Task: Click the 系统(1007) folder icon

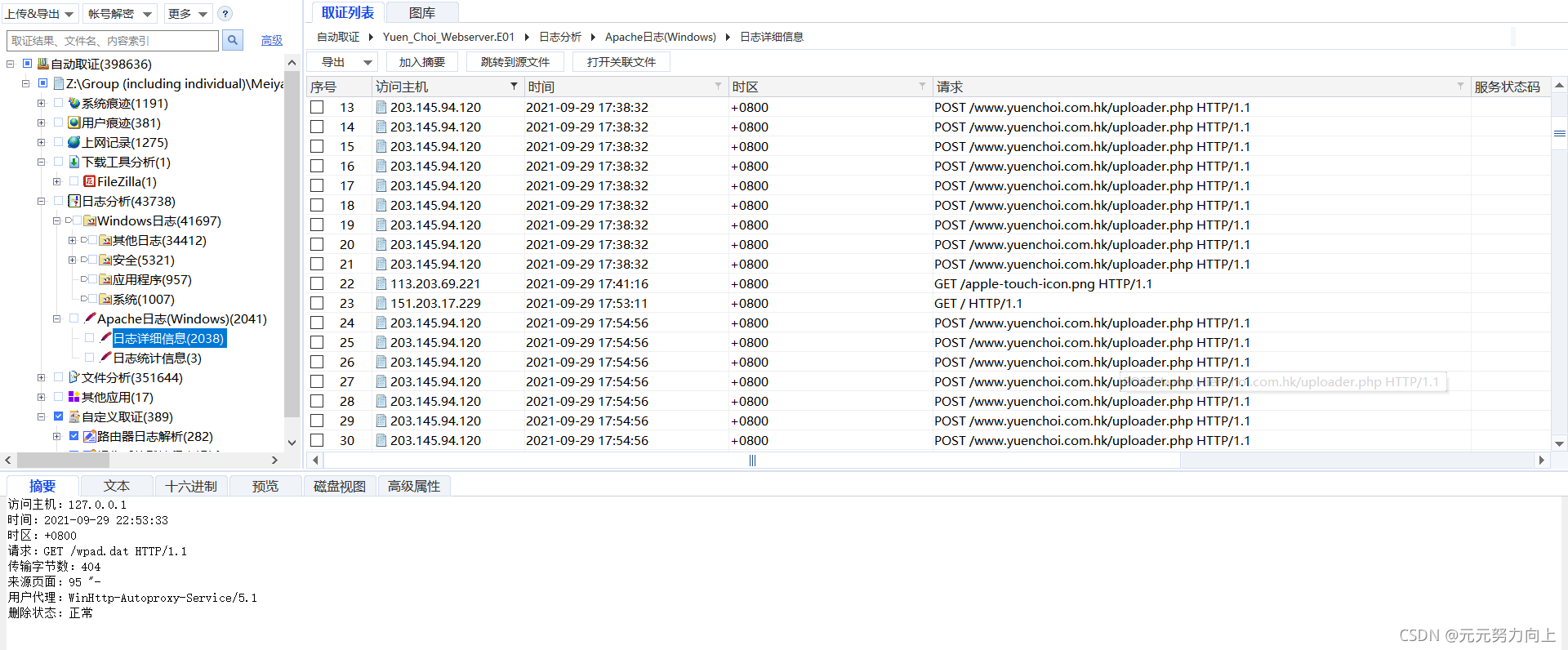Action: click(x=105, y=299)
